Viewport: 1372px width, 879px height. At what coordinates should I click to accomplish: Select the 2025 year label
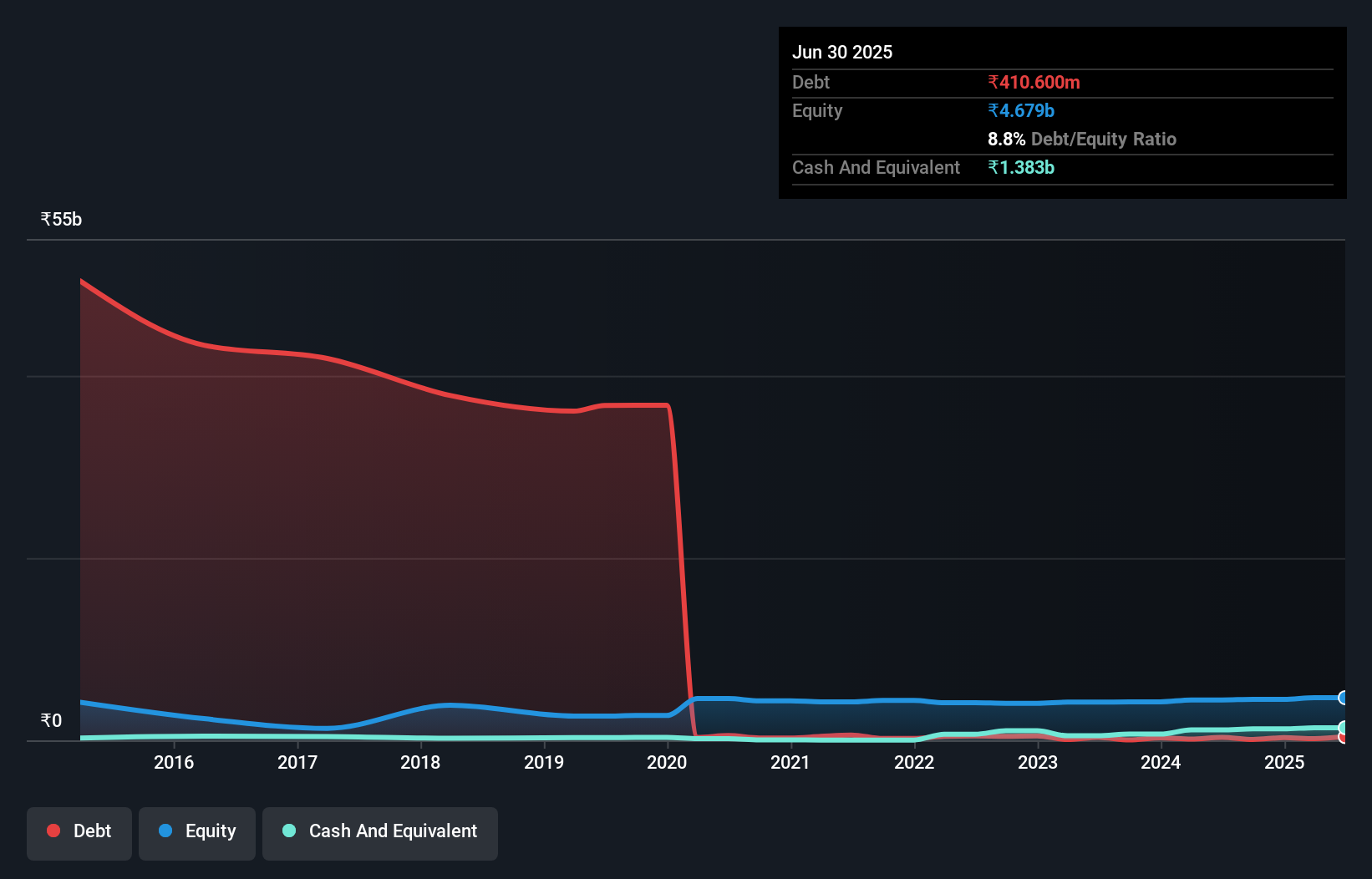[x=1286, y=762]
